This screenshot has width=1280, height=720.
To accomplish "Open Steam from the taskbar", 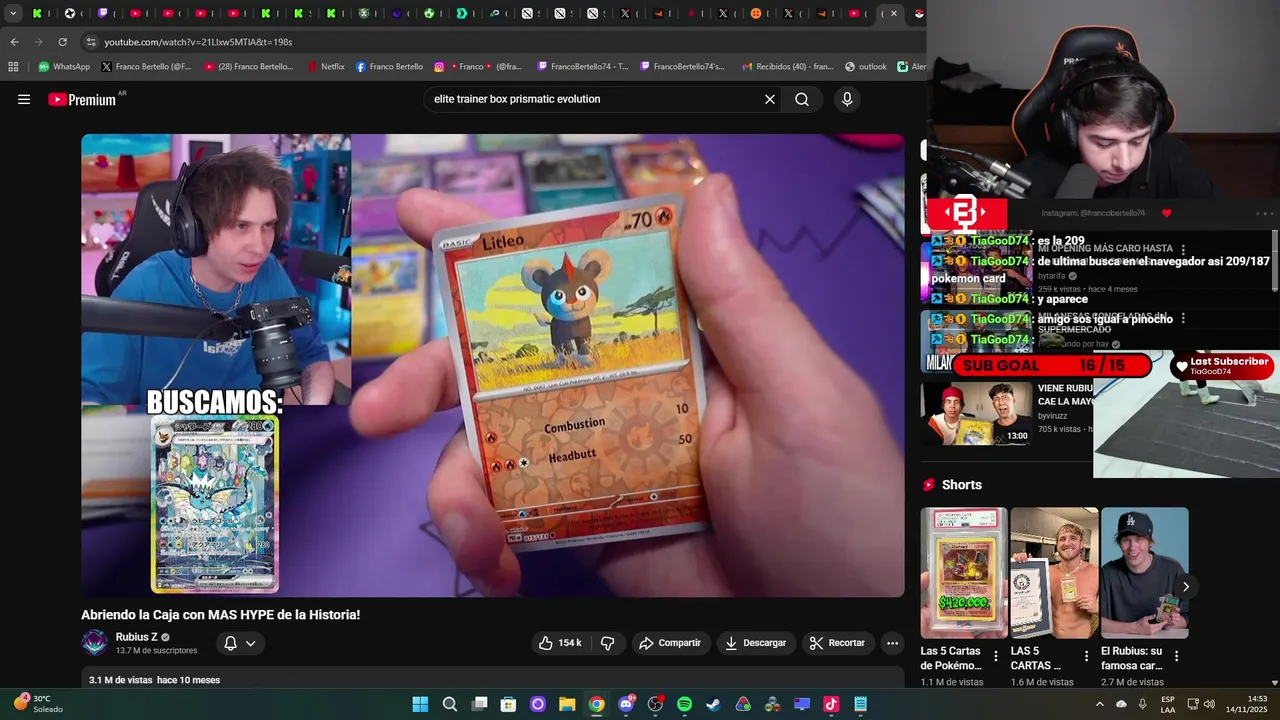I will click(x=713, y=704).
